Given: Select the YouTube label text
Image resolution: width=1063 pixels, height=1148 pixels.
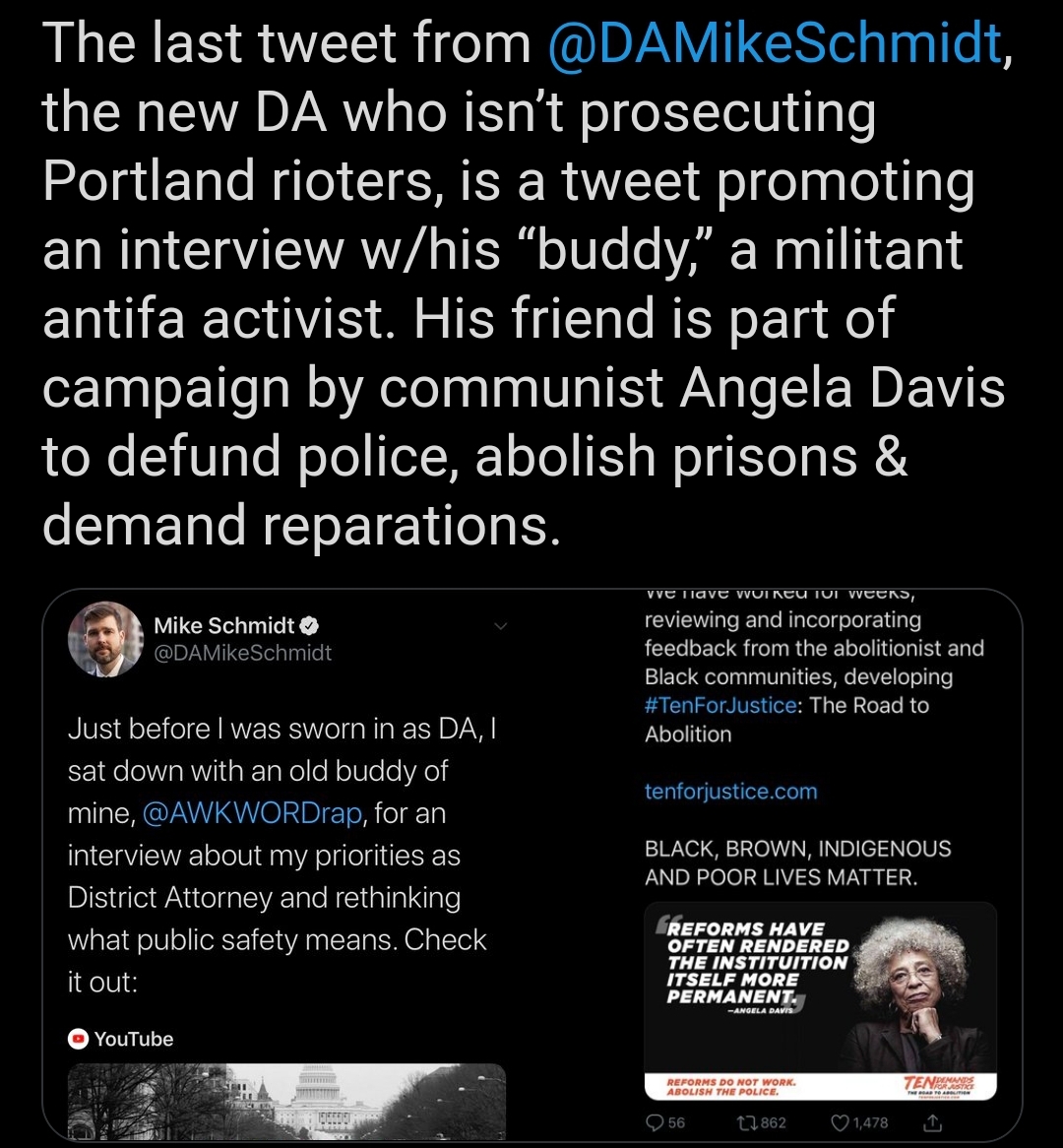Looking at the screenshot, I should click(134, 1039).
